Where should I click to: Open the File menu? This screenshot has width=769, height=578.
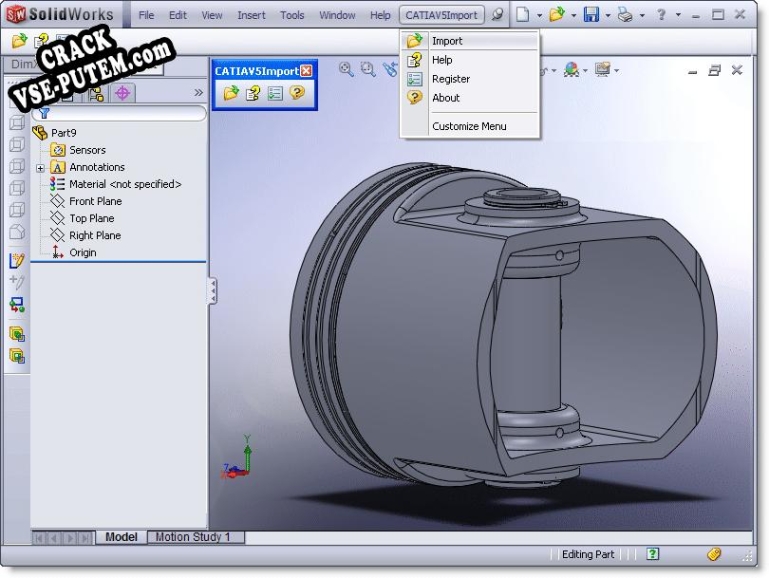pos(146,15)
